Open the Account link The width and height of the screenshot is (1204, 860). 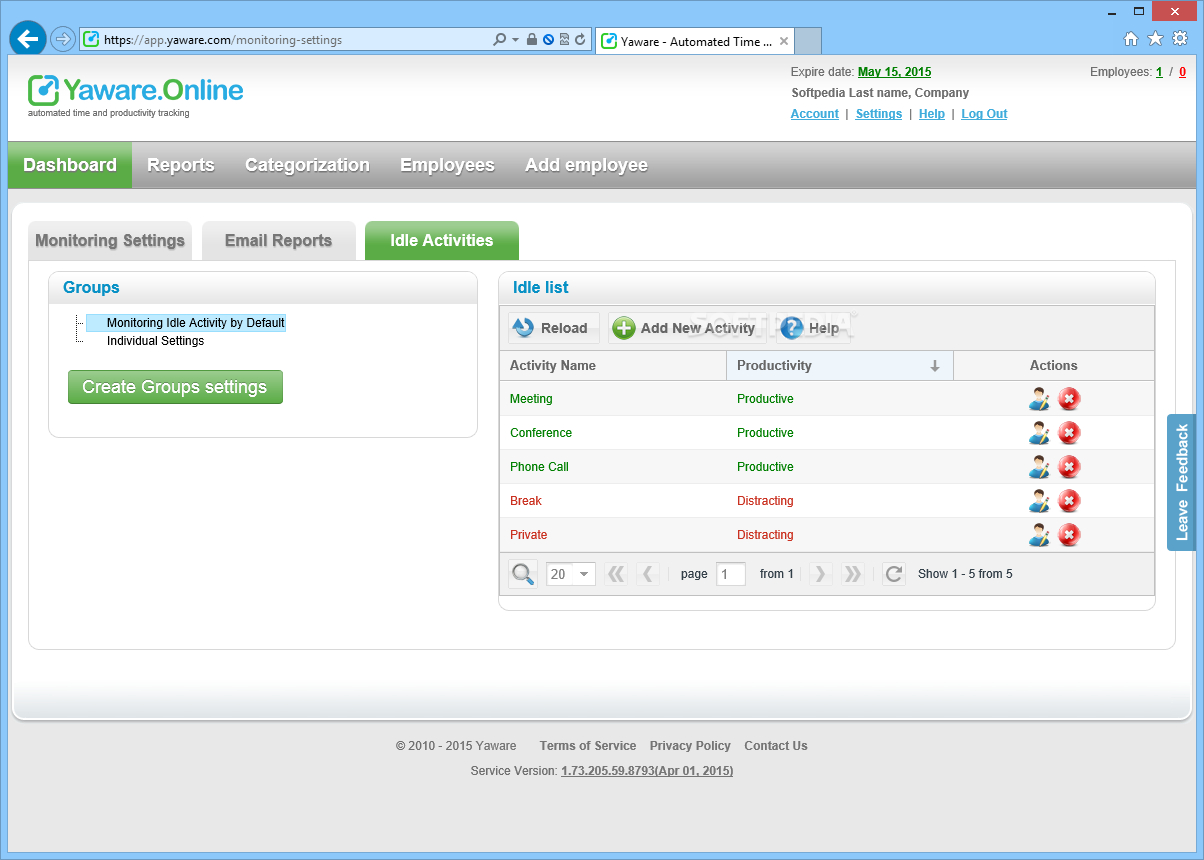click(814, 114)
